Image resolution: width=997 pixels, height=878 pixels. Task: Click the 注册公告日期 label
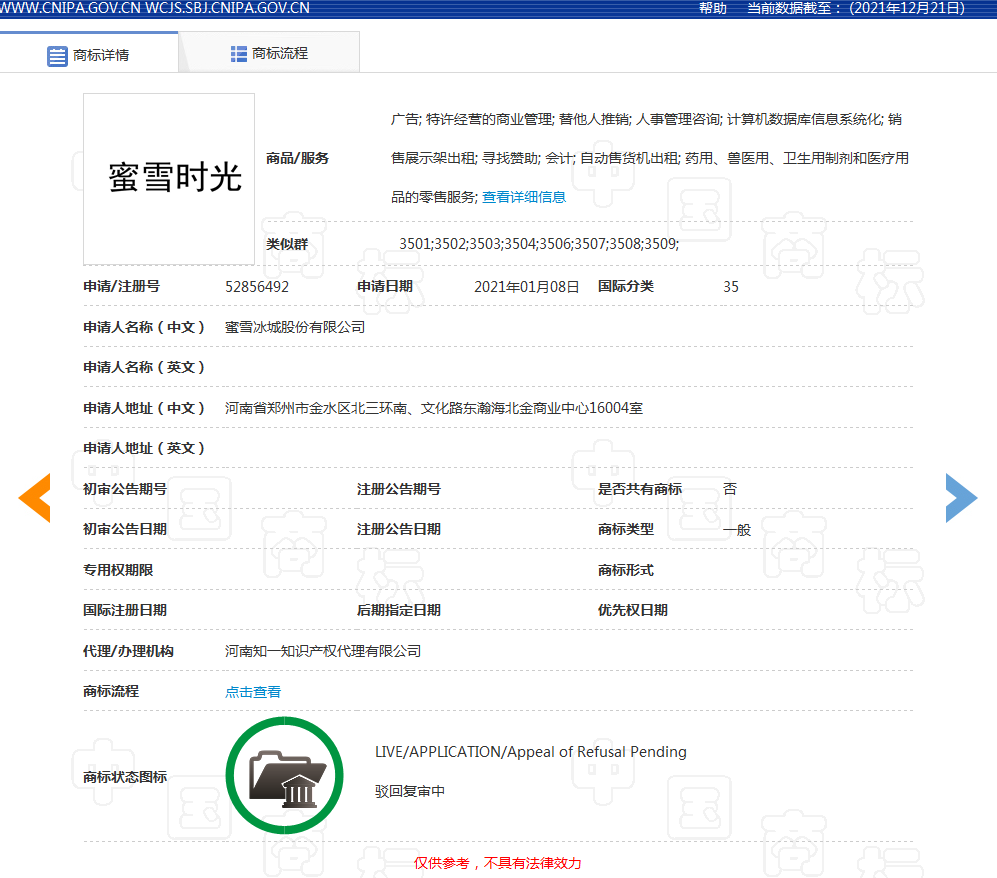click(399, 529)
